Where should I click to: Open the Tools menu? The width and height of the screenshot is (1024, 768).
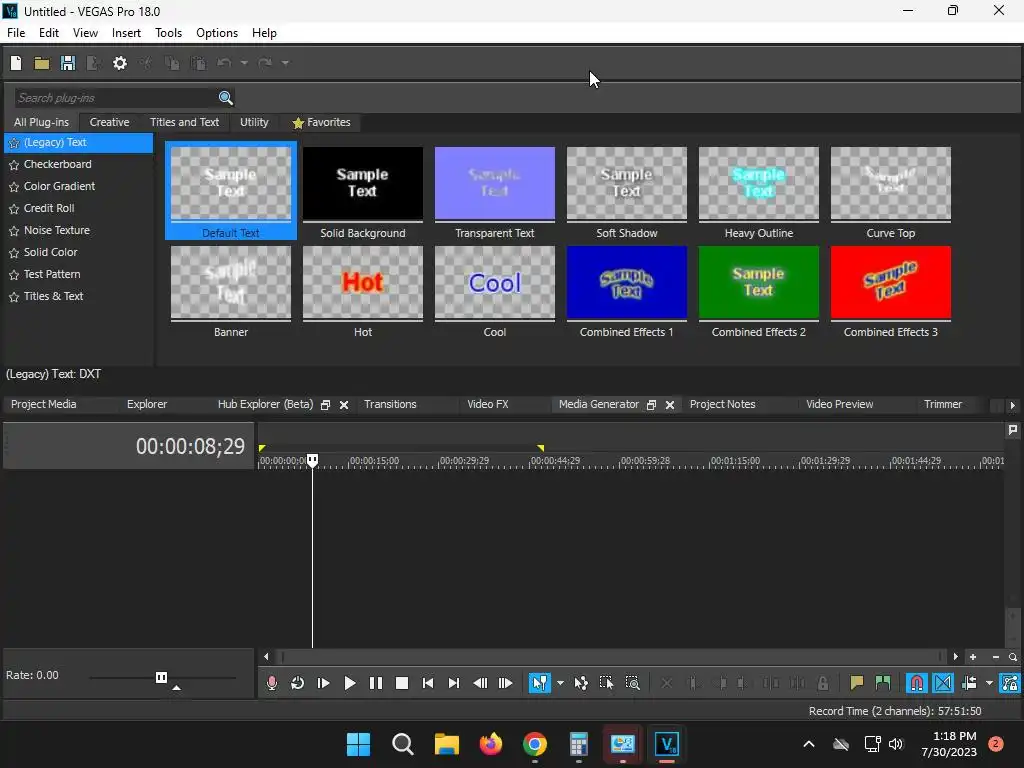tap(168, 33)
